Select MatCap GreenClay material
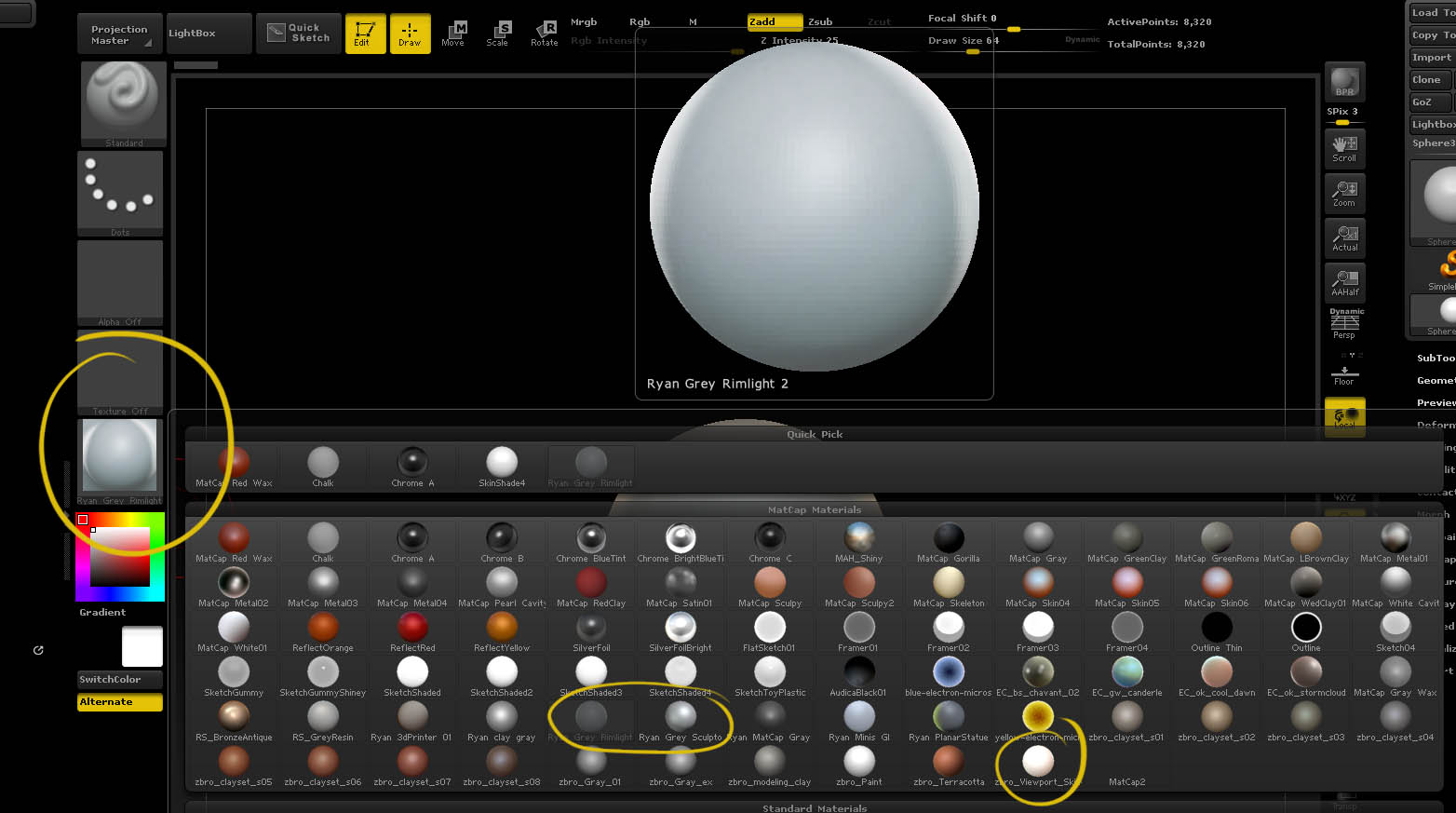Image resolution: width=1456 pixels, height=813 pixels. (x=1127, y=542)
